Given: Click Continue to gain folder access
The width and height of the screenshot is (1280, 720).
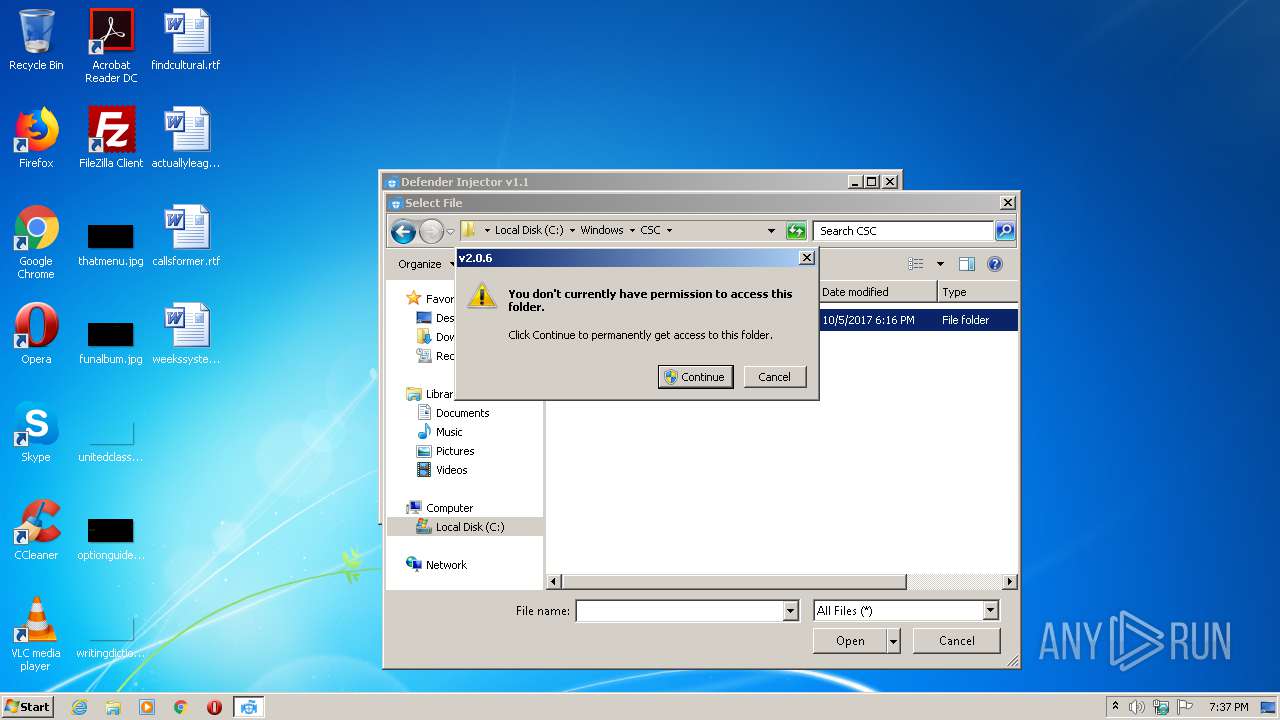Looking at the screenshot, I should [x=696, y=377].
